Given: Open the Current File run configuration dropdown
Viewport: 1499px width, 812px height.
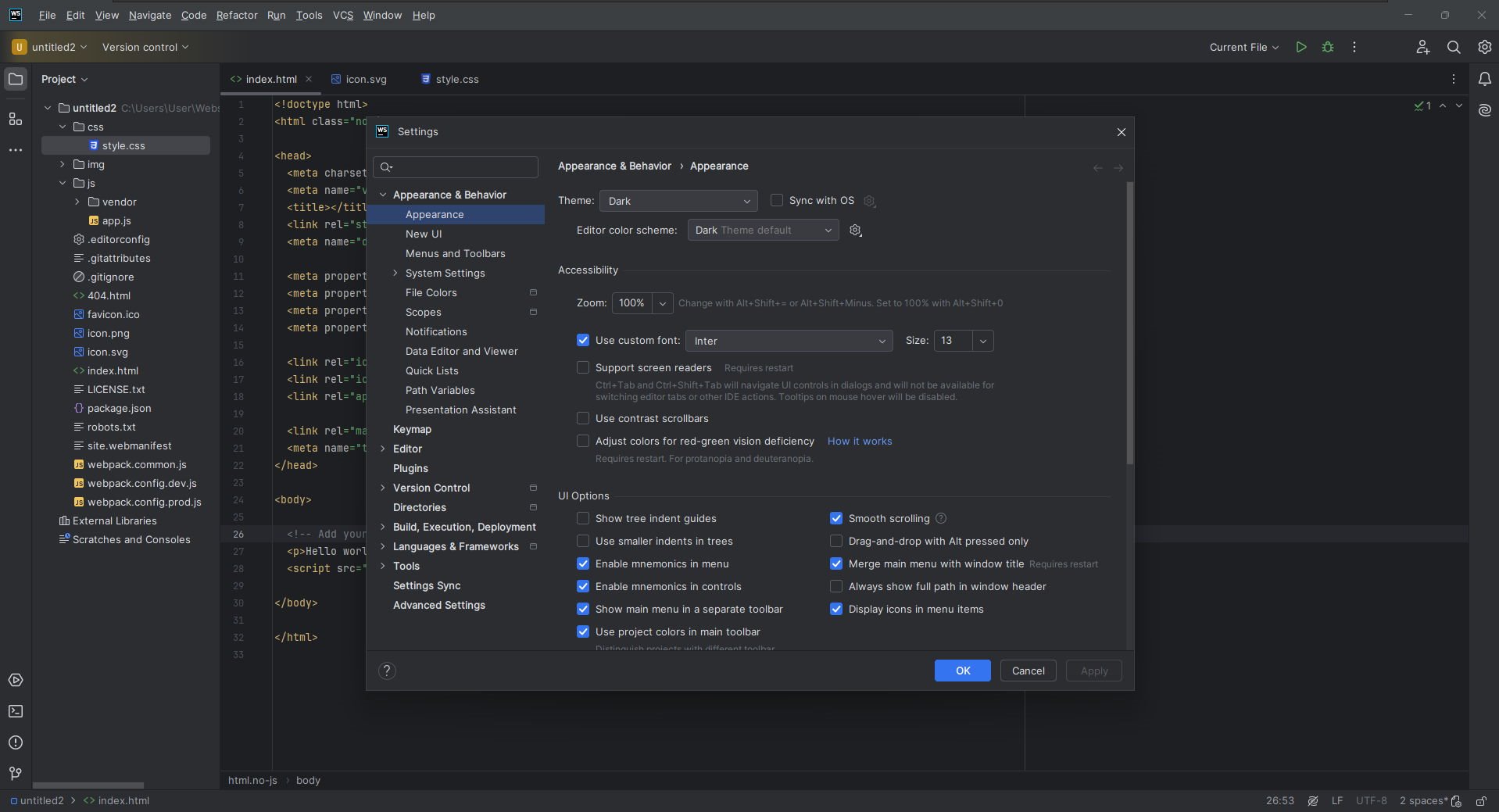Looking at the screenshot, I should tap(1244, 47).
